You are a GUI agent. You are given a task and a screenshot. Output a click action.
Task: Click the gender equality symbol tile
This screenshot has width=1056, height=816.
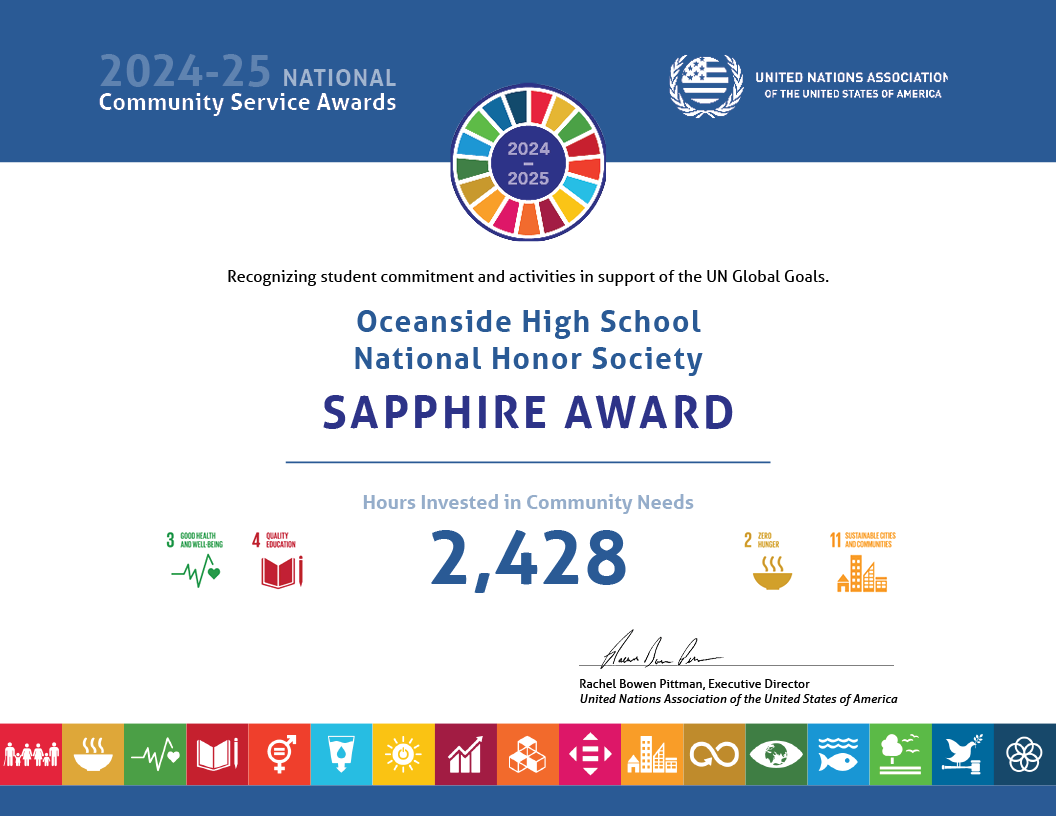click(279, 754)
